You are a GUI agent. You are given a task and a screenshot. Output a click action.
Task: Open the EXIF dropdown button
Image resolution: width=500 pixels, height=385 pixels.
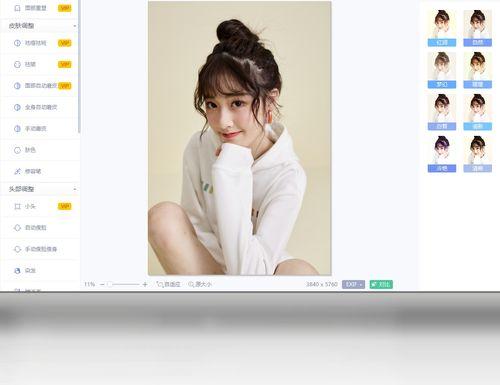[353, 284]
